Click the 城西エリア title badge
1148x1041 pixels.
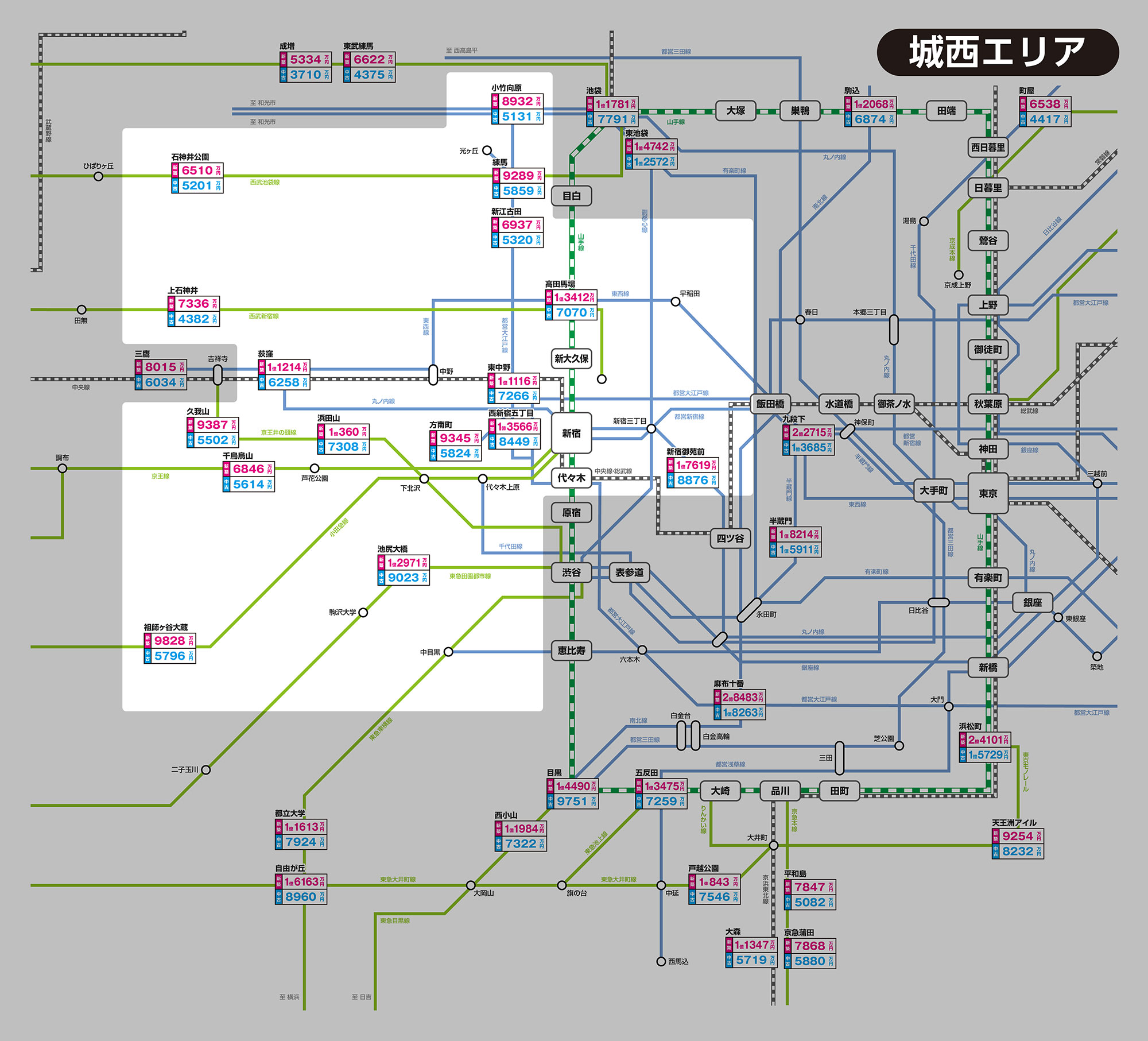tap(998, 52)
